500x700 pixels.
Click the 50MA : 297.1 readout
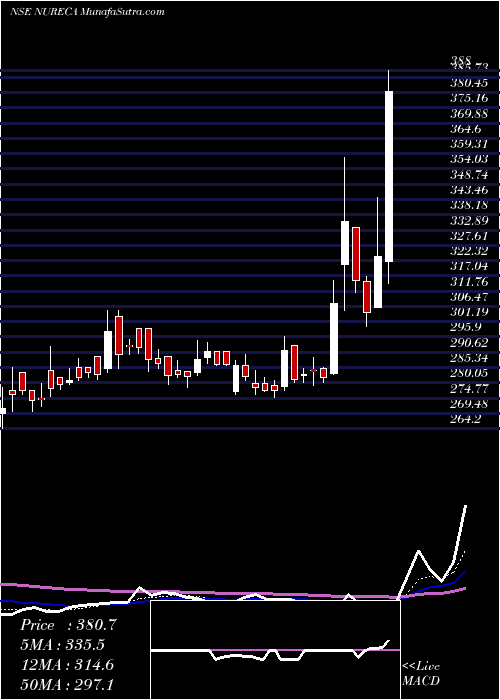coord(68,685)
